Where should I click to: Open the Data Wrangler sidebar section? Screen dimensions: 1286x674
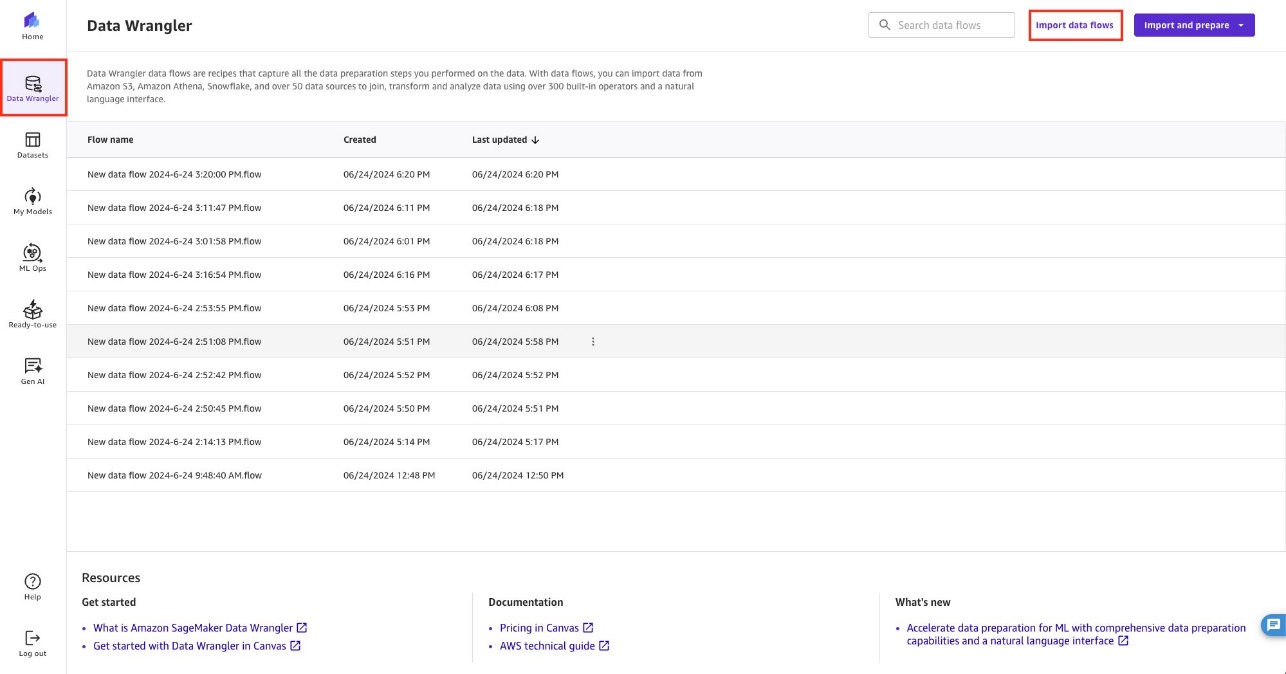coord(33,88)
